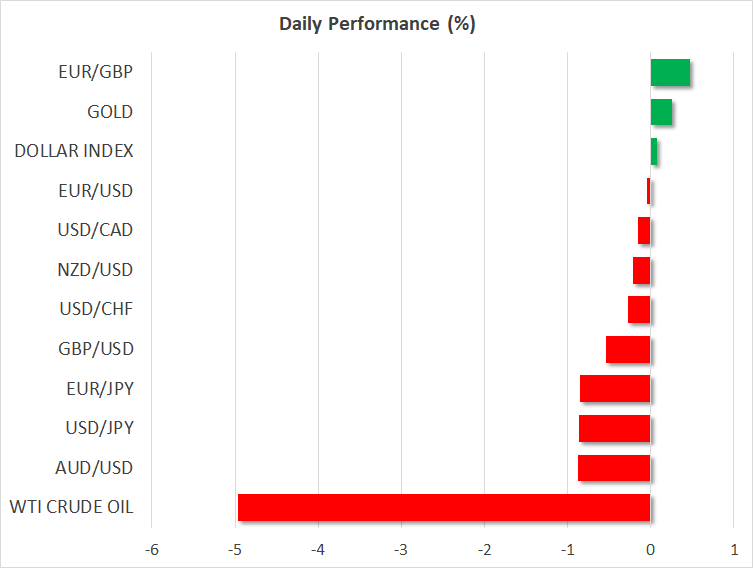753x568 pixels.
Task: Click the green GOLD bar
Action: click(661, 112)
